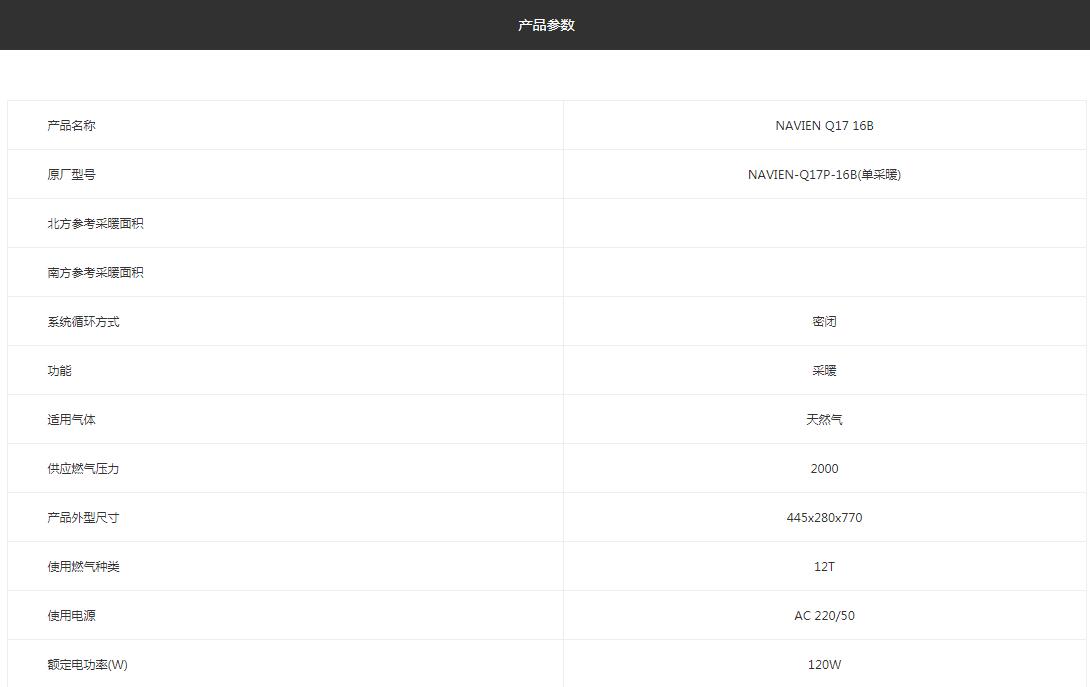
Task: Select the AC 220/50 value
Action: [824, 616]
